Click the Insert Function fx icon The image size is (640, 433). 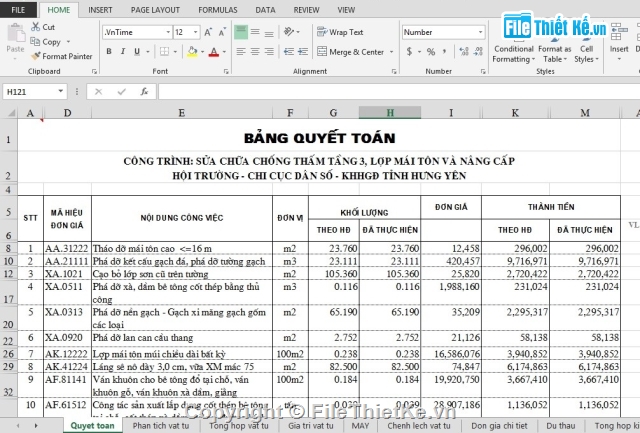(x=144, y=92)
